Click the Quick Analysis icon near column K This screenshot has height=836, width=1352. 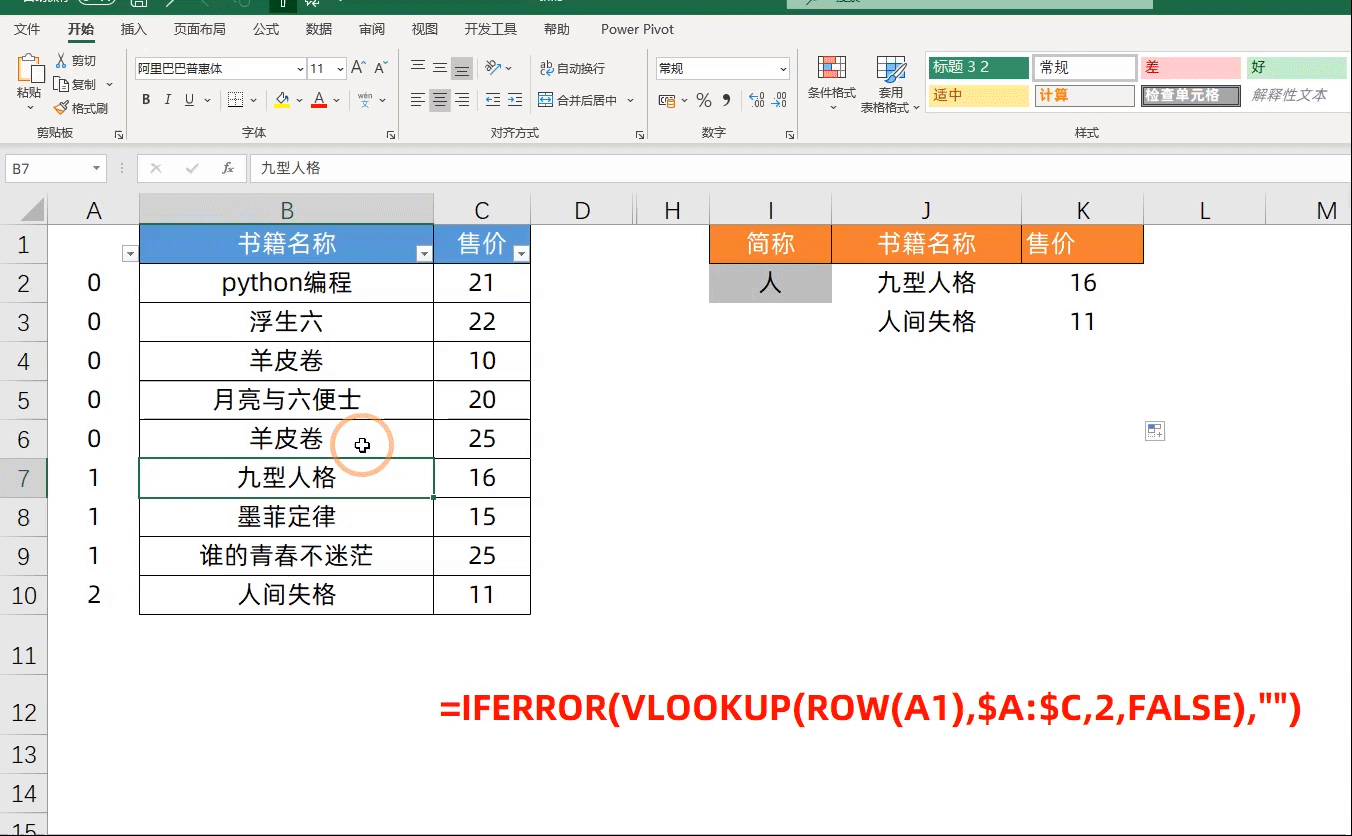tap(1155, 431)
